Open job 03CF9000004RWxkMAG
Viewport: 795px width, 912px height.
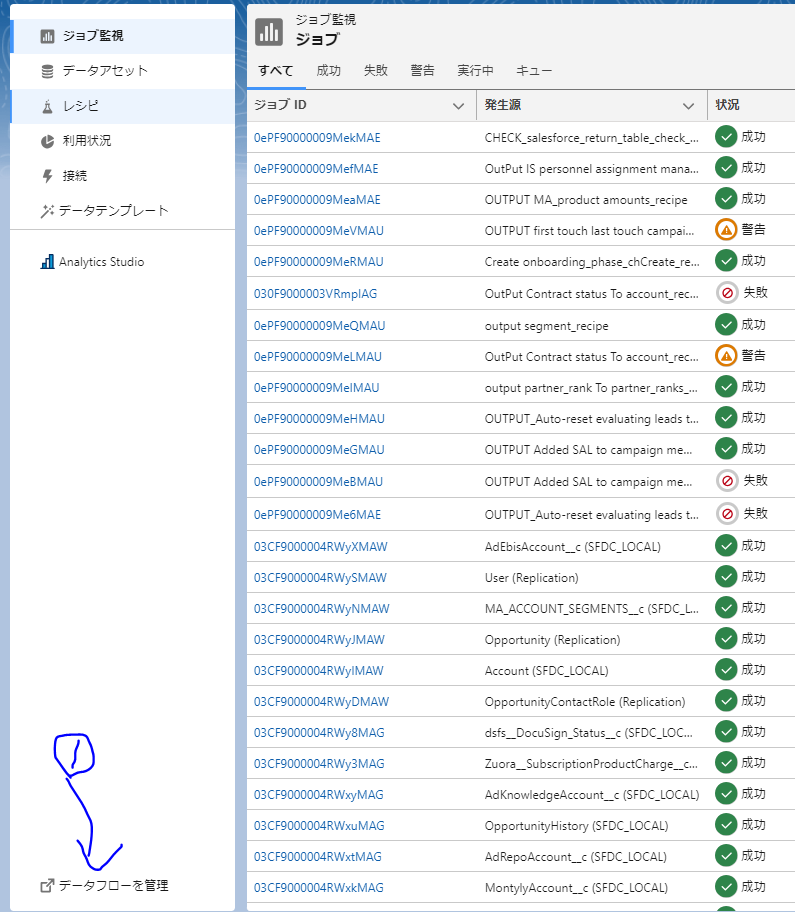(319, 888)
